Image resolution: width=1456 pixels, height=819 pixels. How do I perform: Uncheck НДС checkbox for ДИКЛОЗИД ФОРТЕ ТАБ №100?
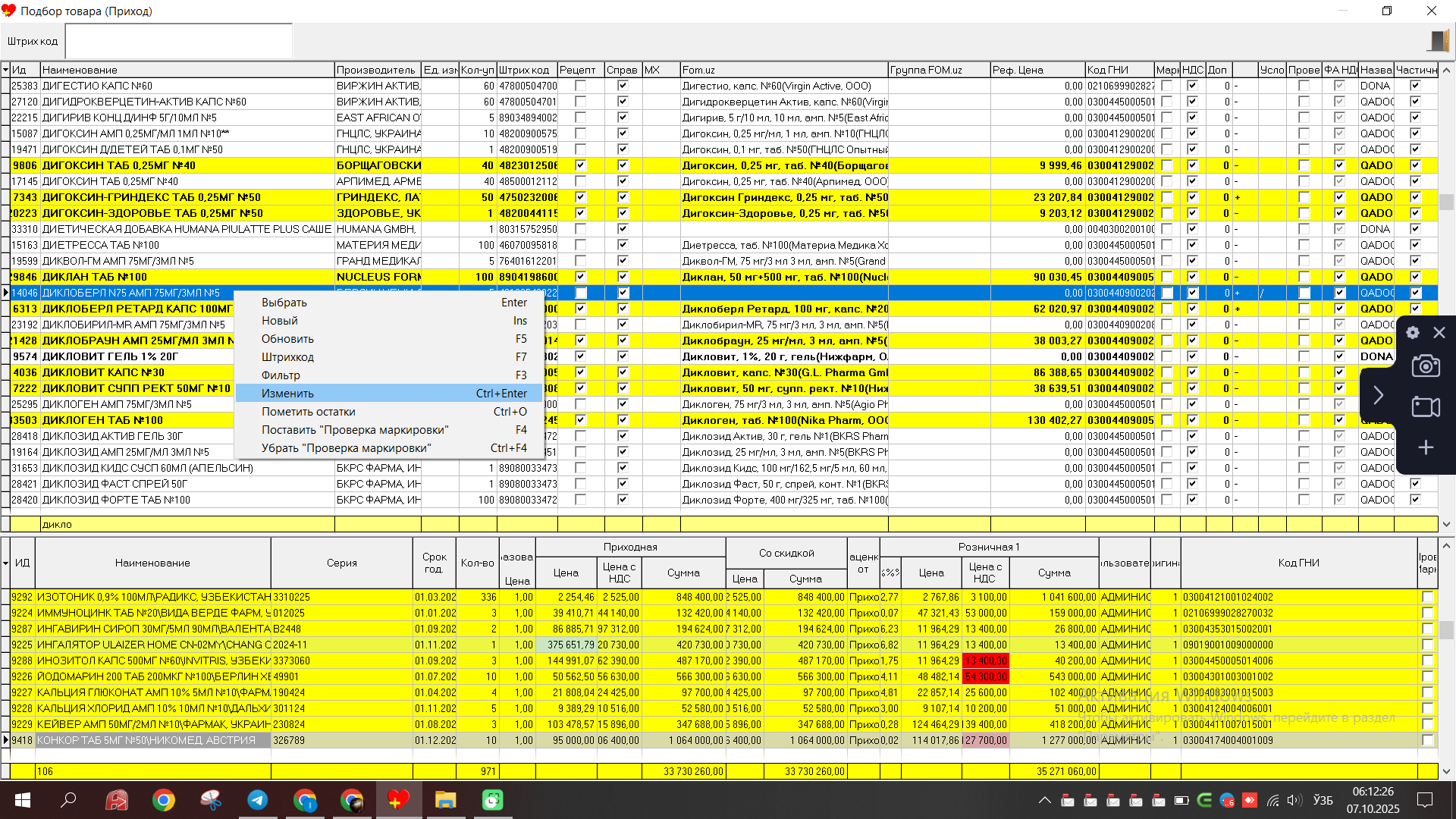click(x=1192, y=500)
